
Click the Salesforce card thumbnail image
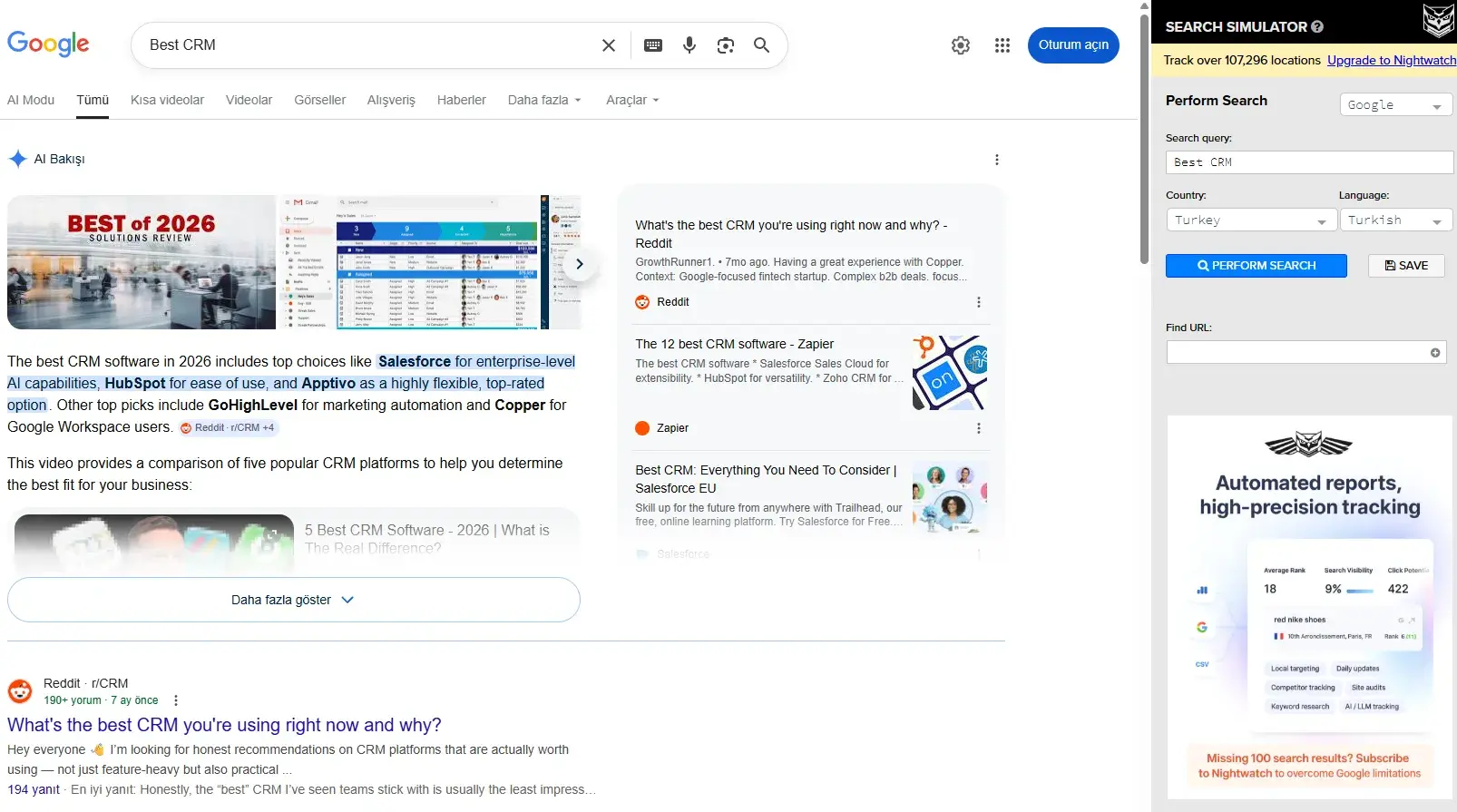(950, 497)
